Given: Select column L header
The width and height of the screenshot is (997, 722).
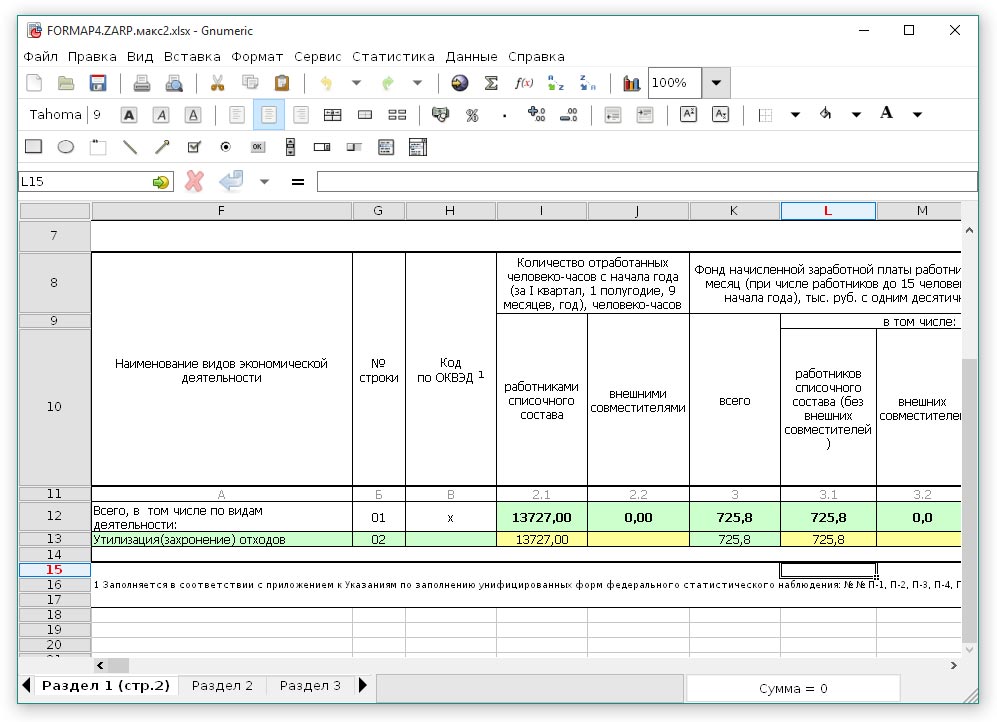Looking at the screenshot, I should [x=828, y=211].
